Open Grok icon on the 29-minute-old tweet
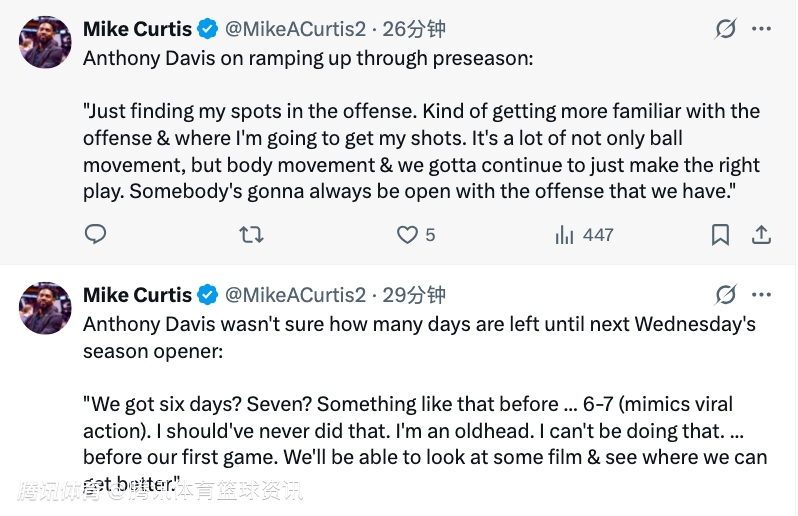 click(726, 295)
